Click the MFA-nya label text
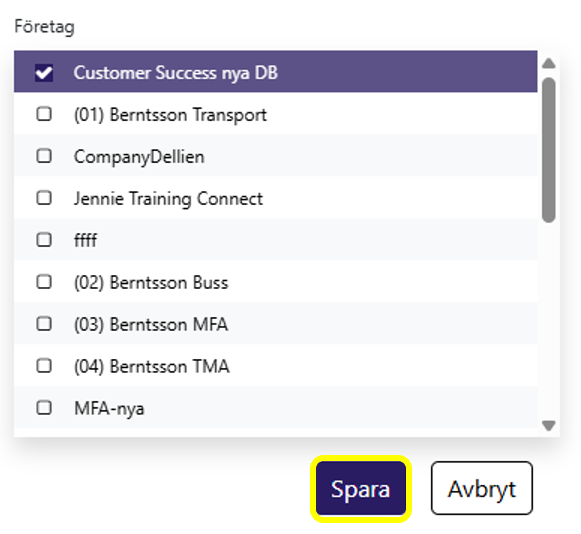Viewport: 581px width, 534px height. [109, 409]
